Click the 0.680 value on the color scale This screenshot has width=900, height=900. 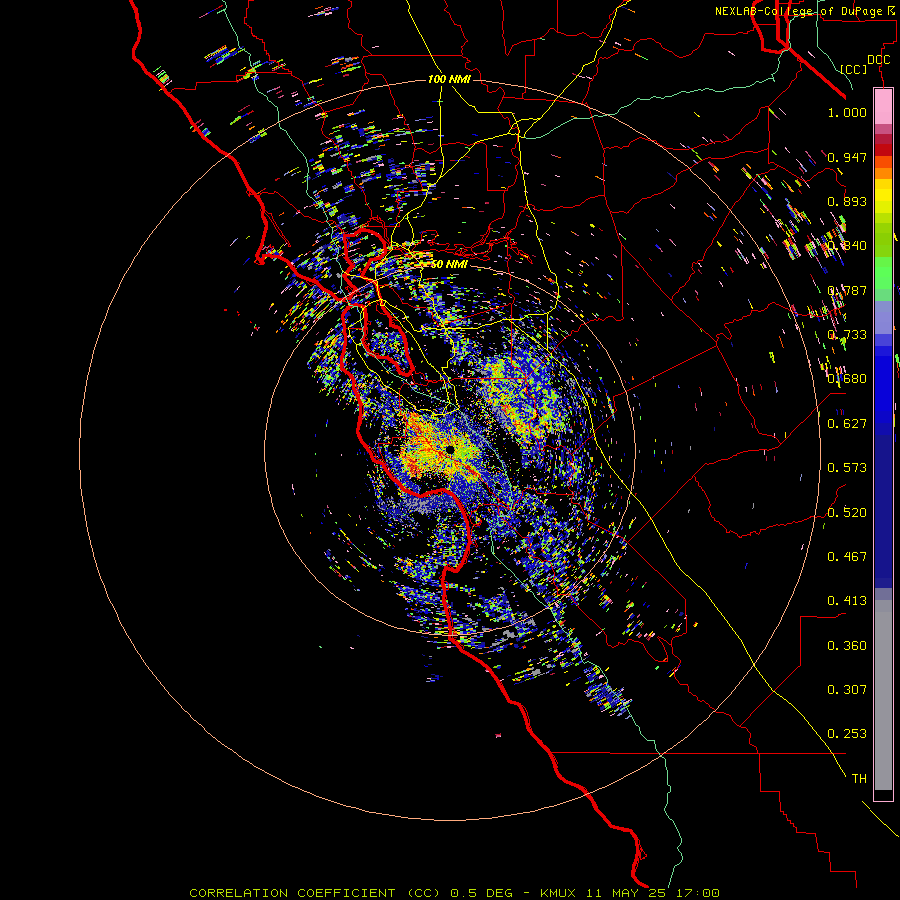(x=847, y=379)
